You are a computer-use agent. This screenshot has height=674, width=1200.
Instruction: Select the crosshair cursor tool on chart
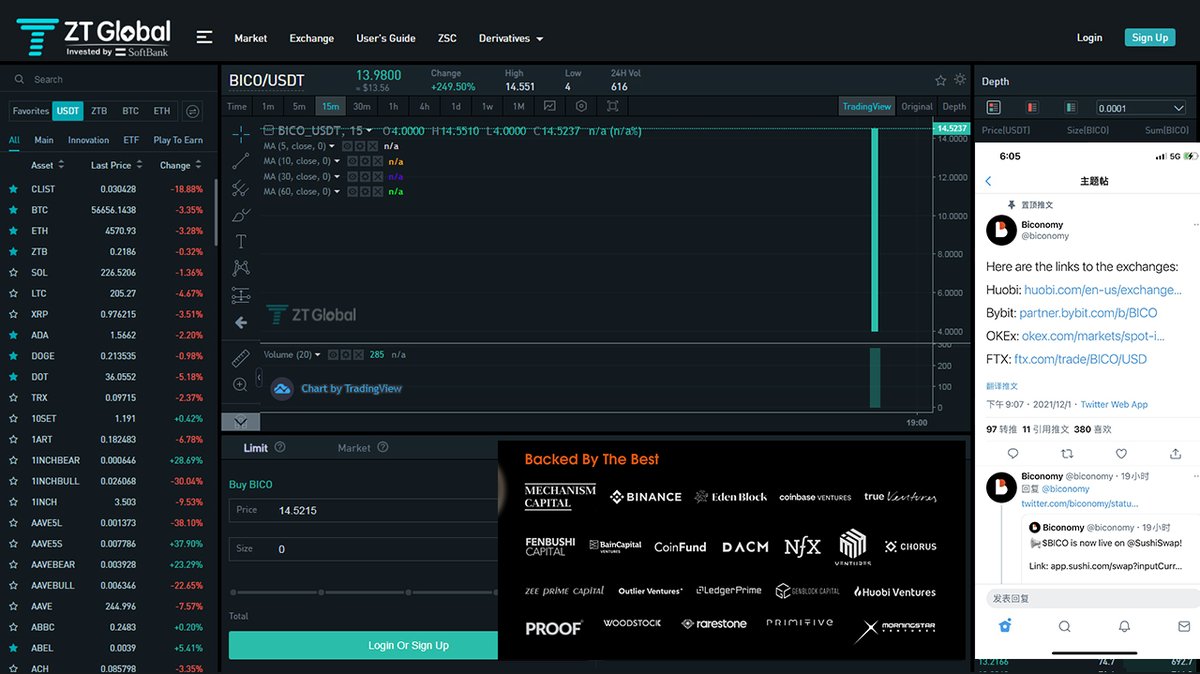coord(241,134)
